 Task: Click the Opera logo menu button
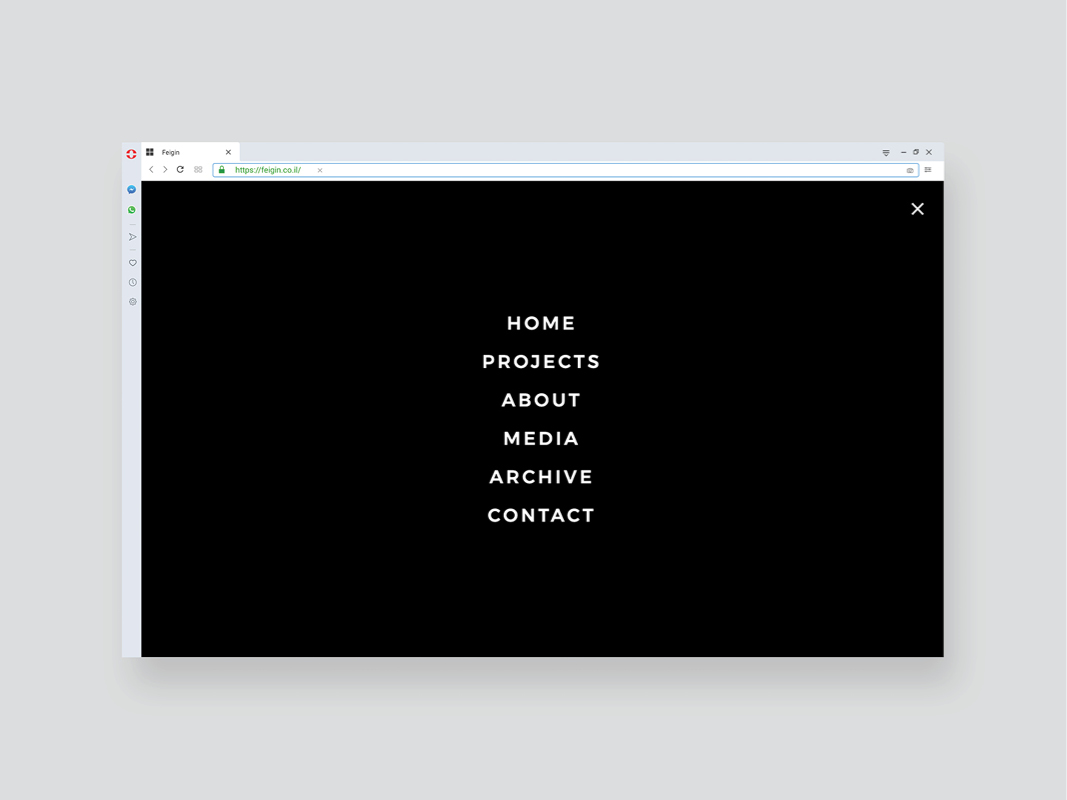click(131, 154)
